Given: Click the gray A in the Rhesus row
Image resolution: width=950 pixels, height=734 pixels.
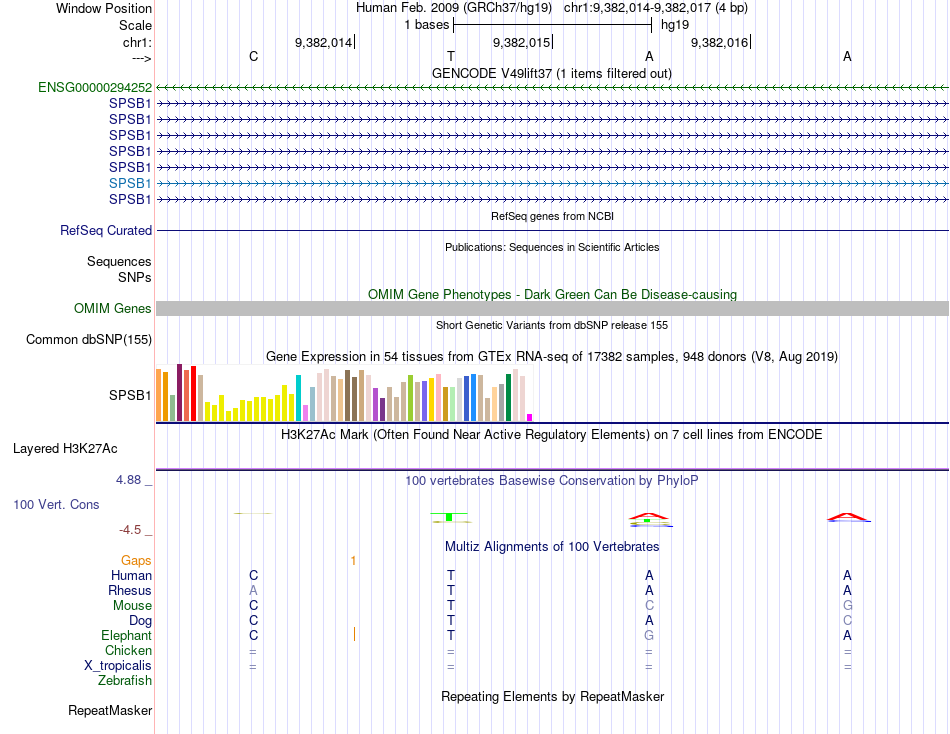Looking at the screenshot, I should 253,590.
